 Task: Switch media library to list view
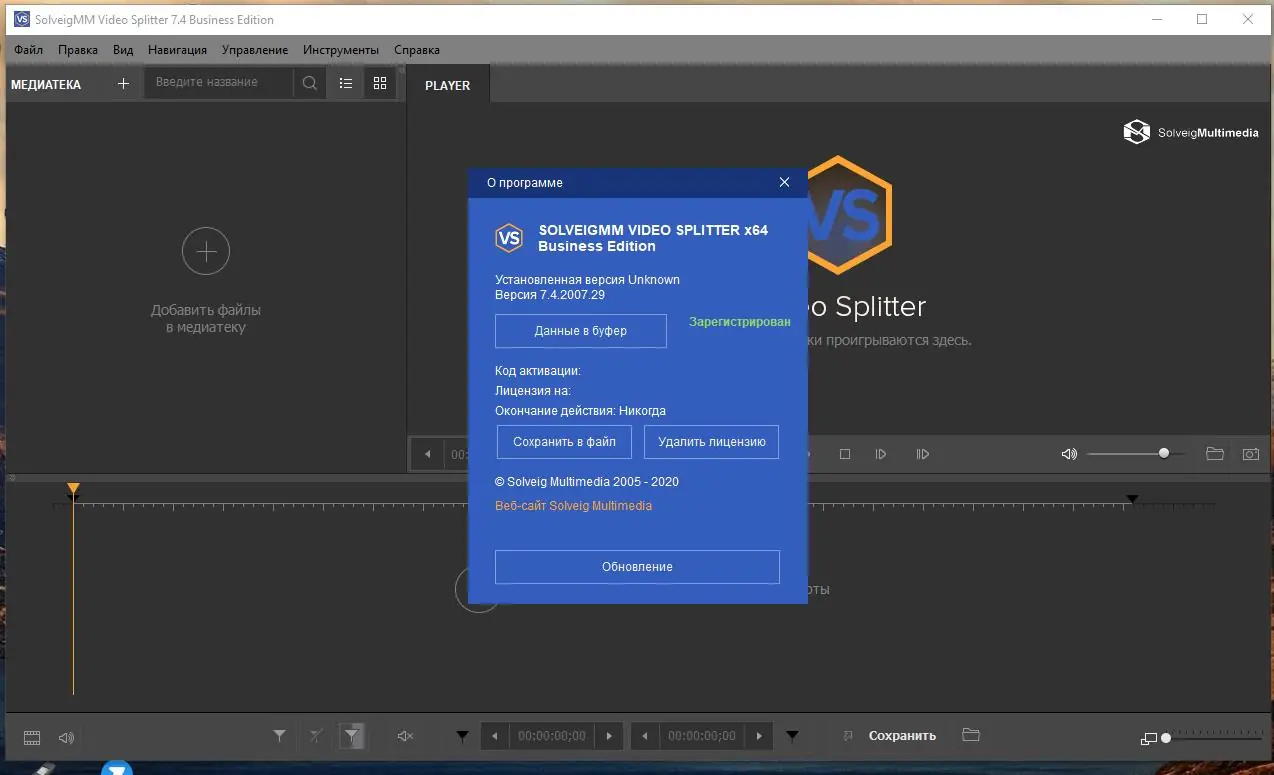click(345, 83)
